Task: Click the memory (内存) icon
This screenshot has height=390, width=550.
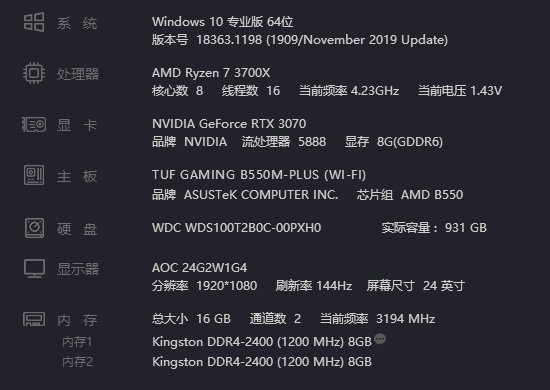Action: (34, 319)
